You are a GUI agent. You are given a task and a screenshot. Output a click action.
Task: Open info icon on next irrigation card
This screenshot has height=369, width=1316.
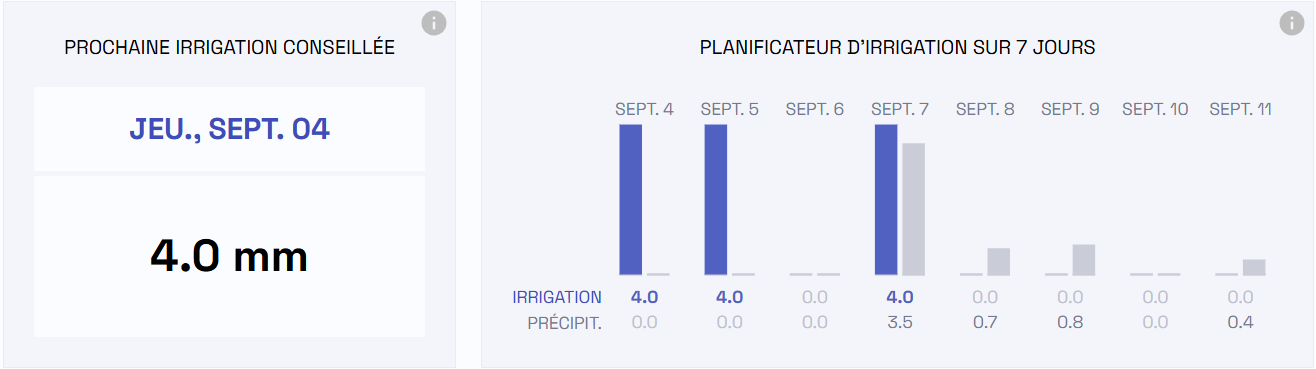[433, 23]
